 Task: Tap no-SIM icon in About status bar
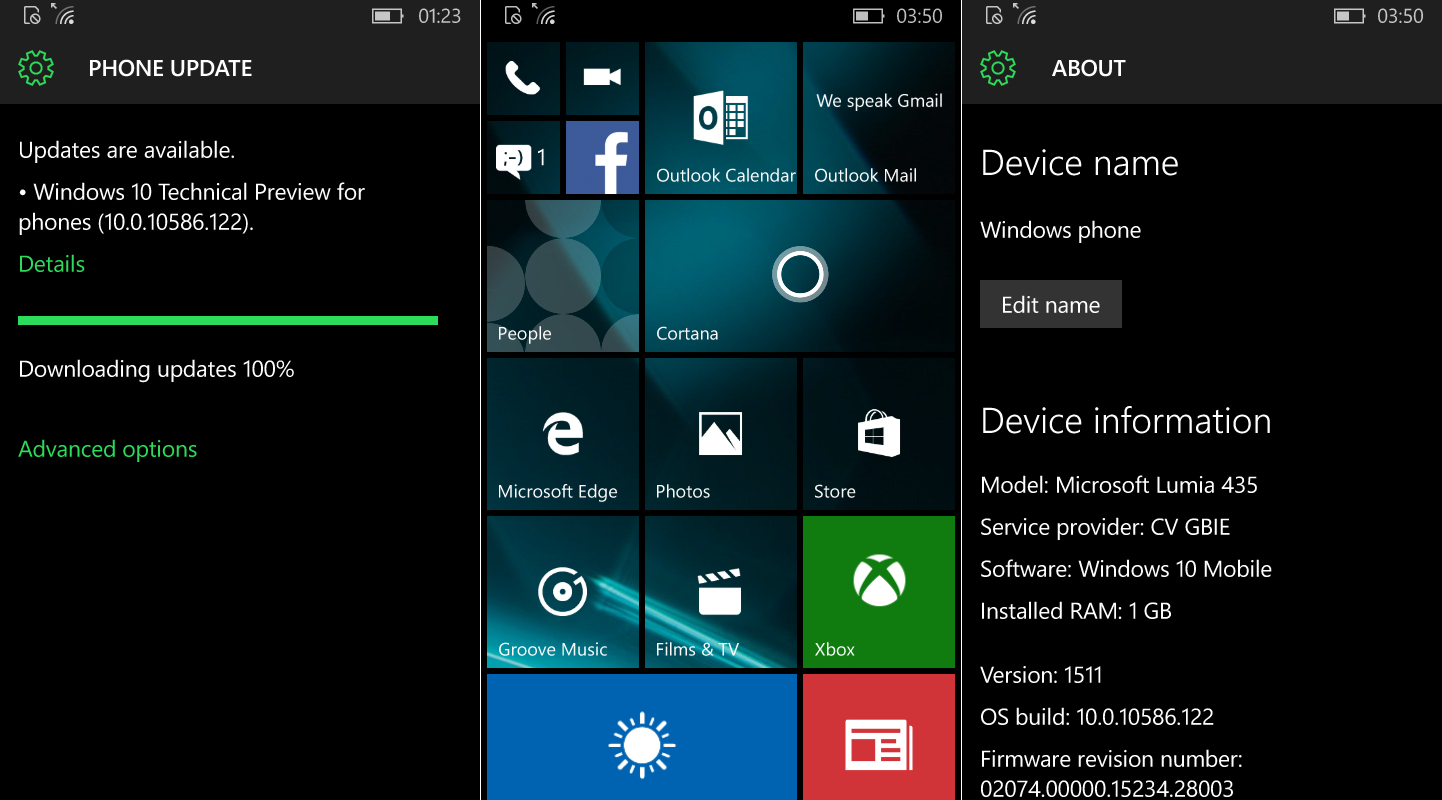[995, 16]
